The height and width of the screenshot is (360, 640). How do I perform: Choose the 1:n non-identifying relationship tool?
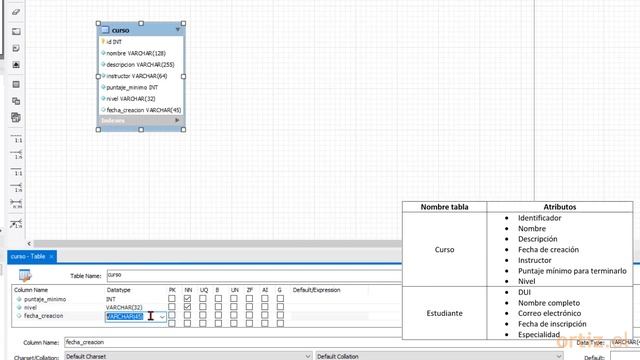[16, 154]
